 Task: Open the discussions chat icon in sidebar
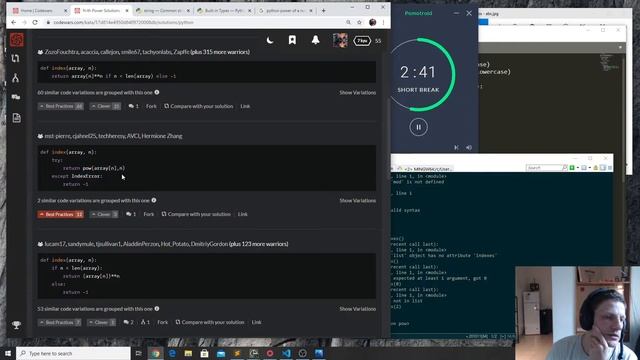16,97
